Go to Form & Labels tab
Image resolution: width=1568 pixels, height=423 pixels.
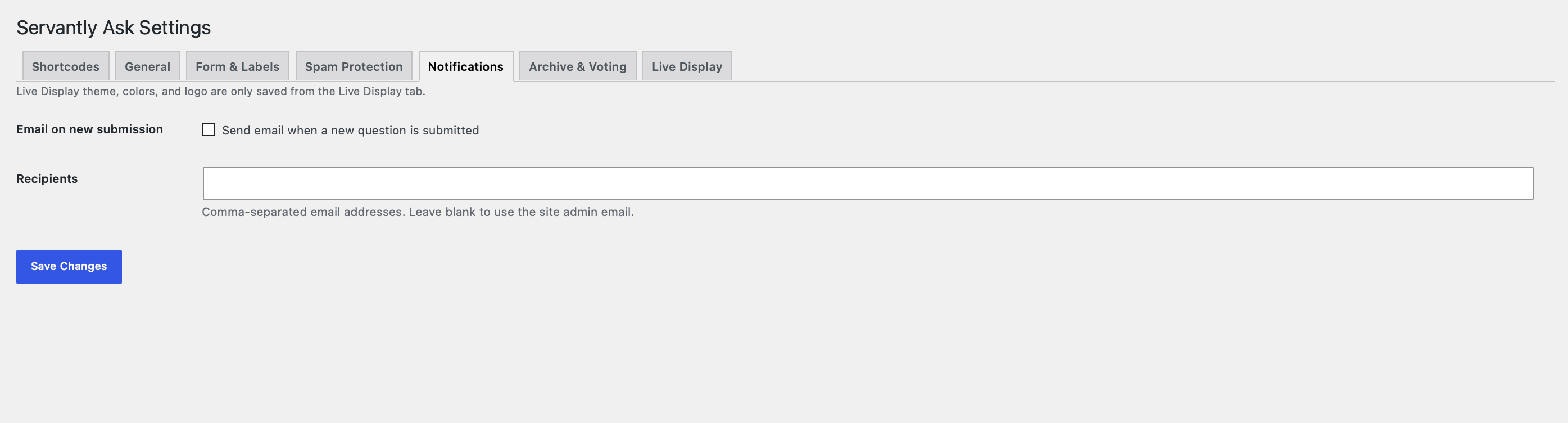pos(237,66)
